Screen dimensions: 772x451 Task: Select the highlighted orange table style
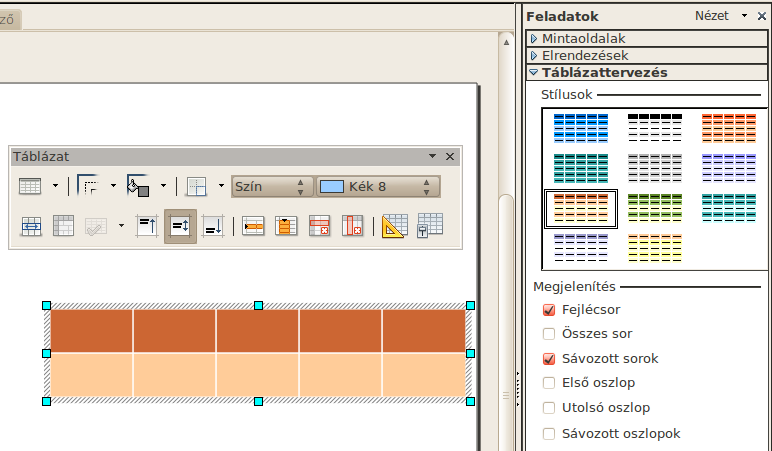click(x=581, y=208)
